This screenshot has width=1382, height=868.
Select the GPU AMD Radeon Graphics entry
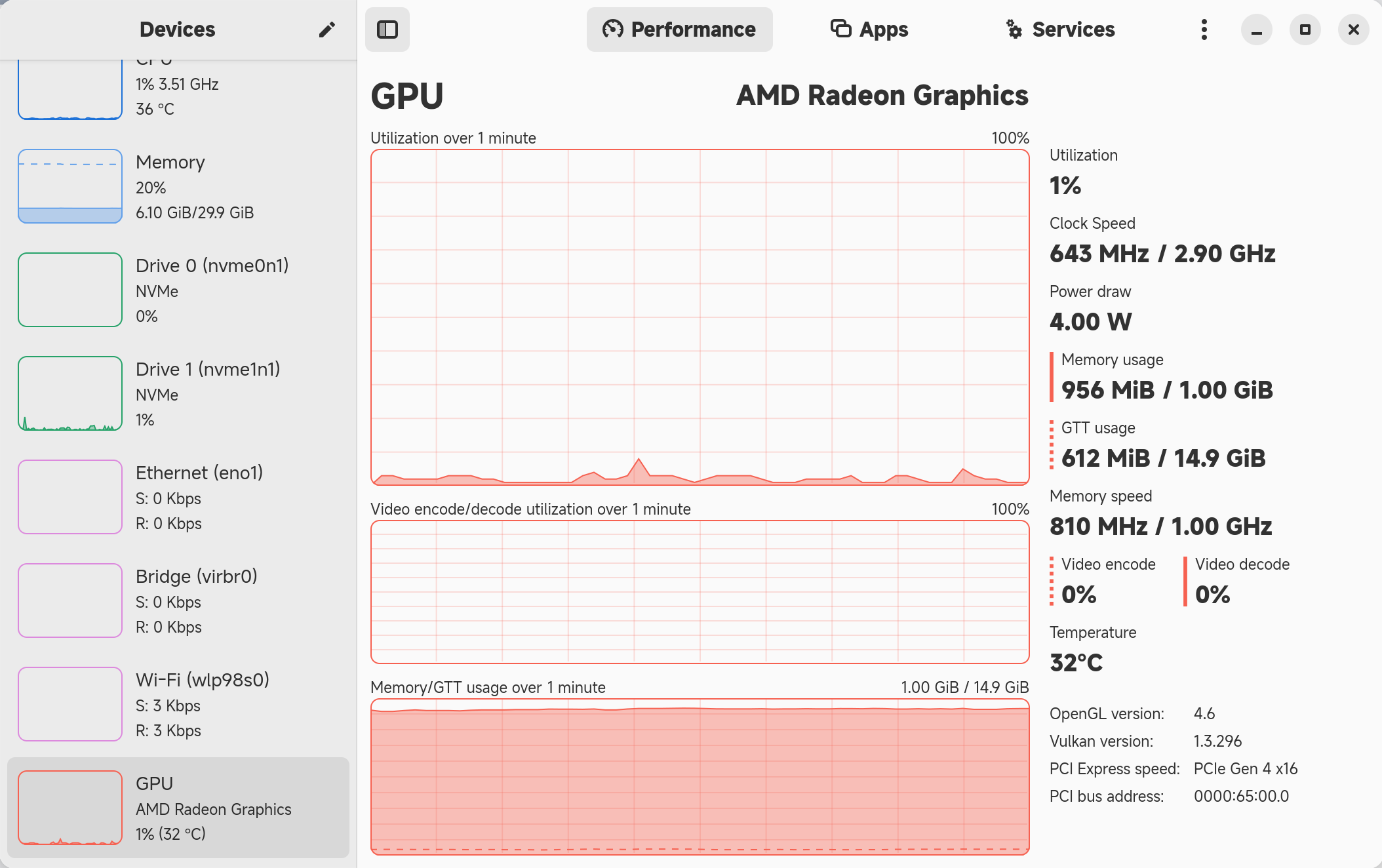[178, 808]
